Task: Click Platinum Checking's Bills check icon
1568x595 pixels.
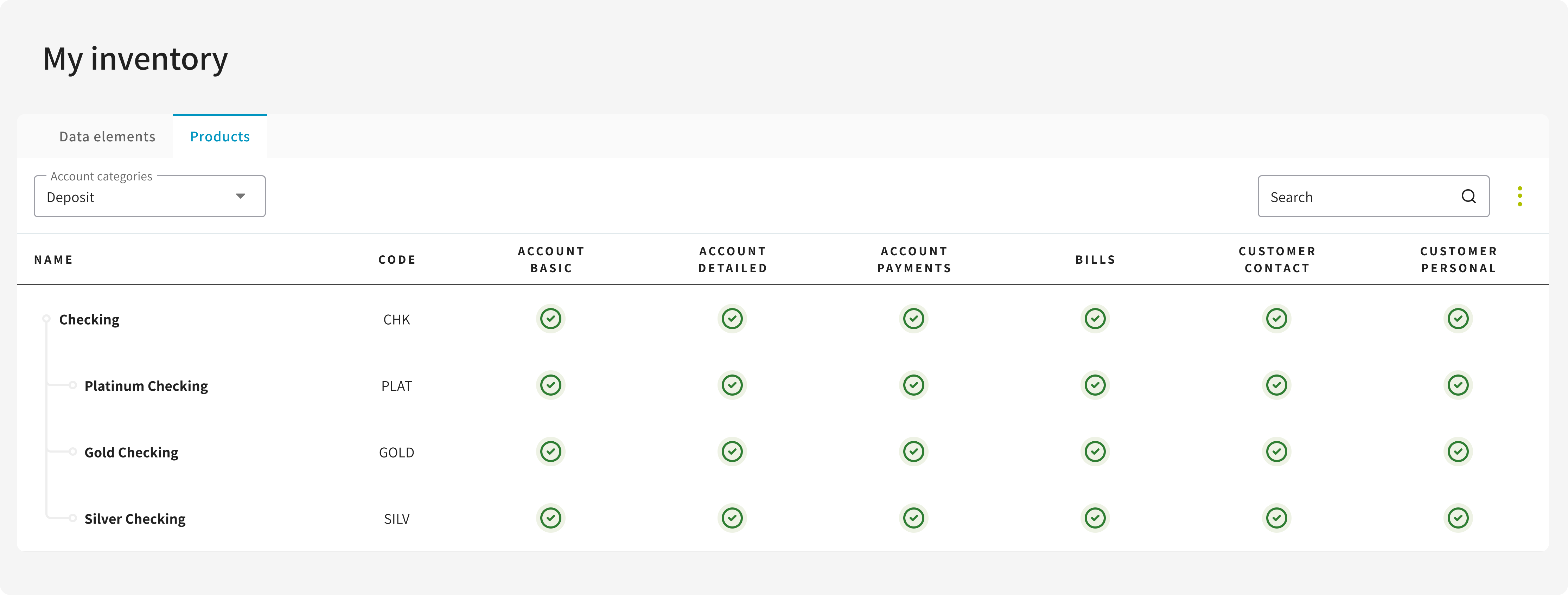Action: [x=1095, y=385]
